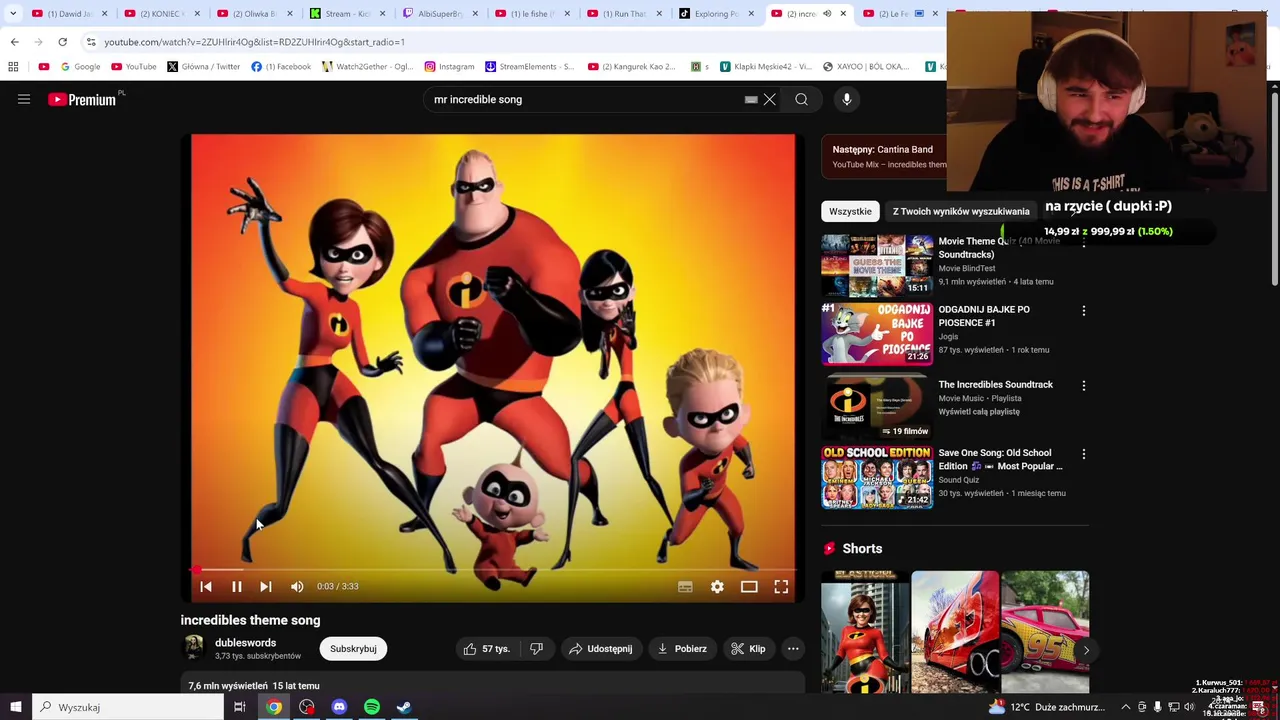The image size is (1280, 720).
Task: Like the video with 57 tys. thumbs up
Action: (x=486, y=649)
